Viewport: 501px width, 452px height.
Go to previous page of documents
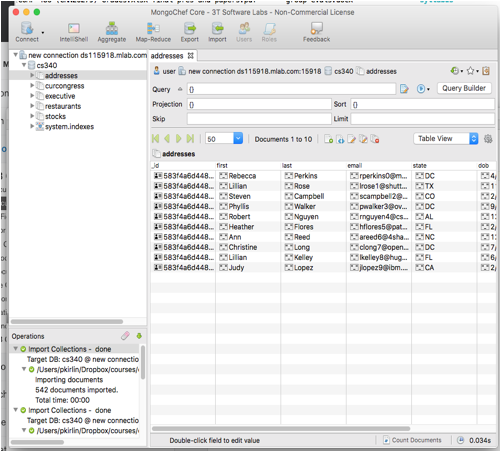(167, 139)
